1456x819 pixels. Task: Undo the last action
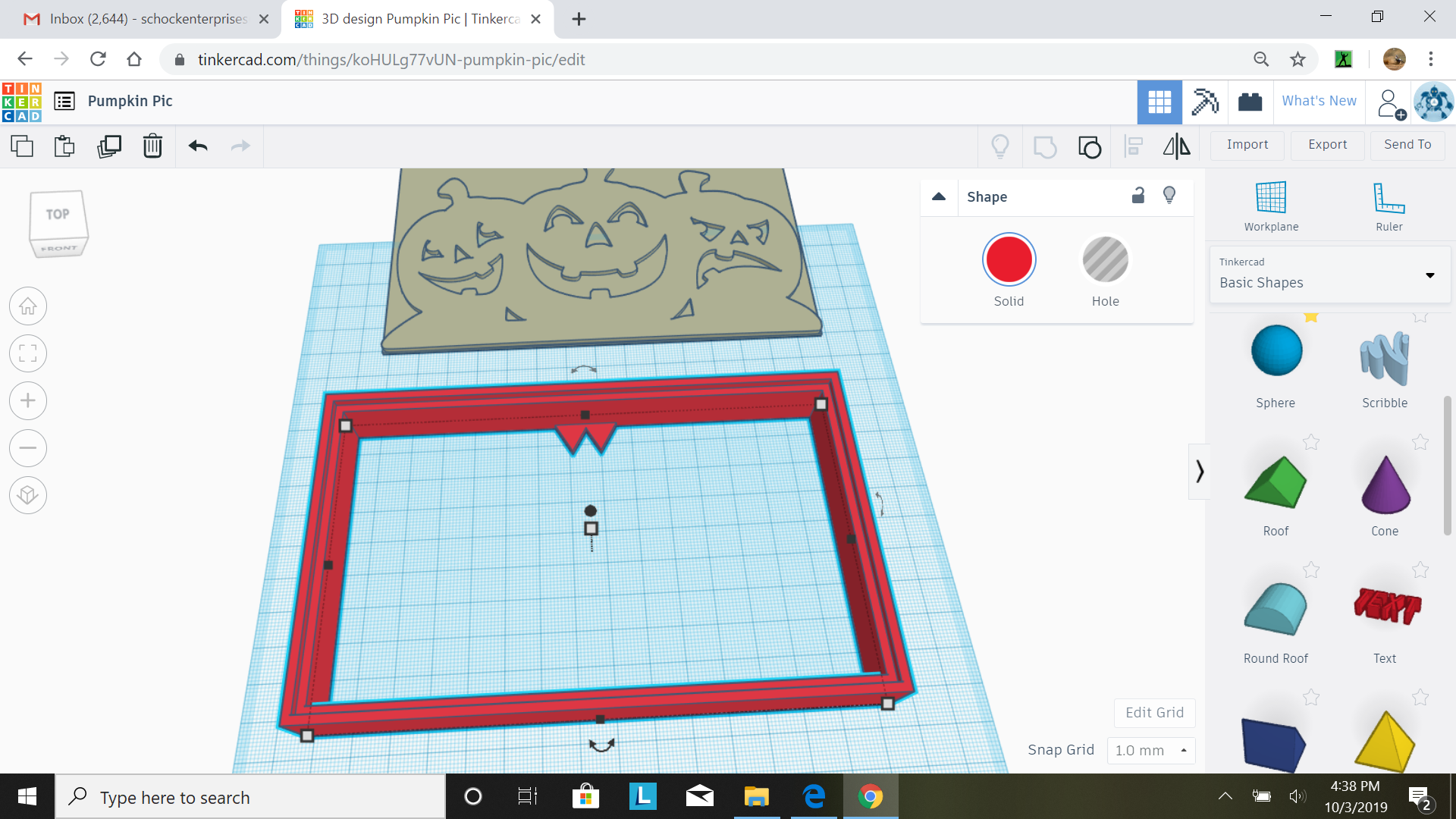coord(197,146)
